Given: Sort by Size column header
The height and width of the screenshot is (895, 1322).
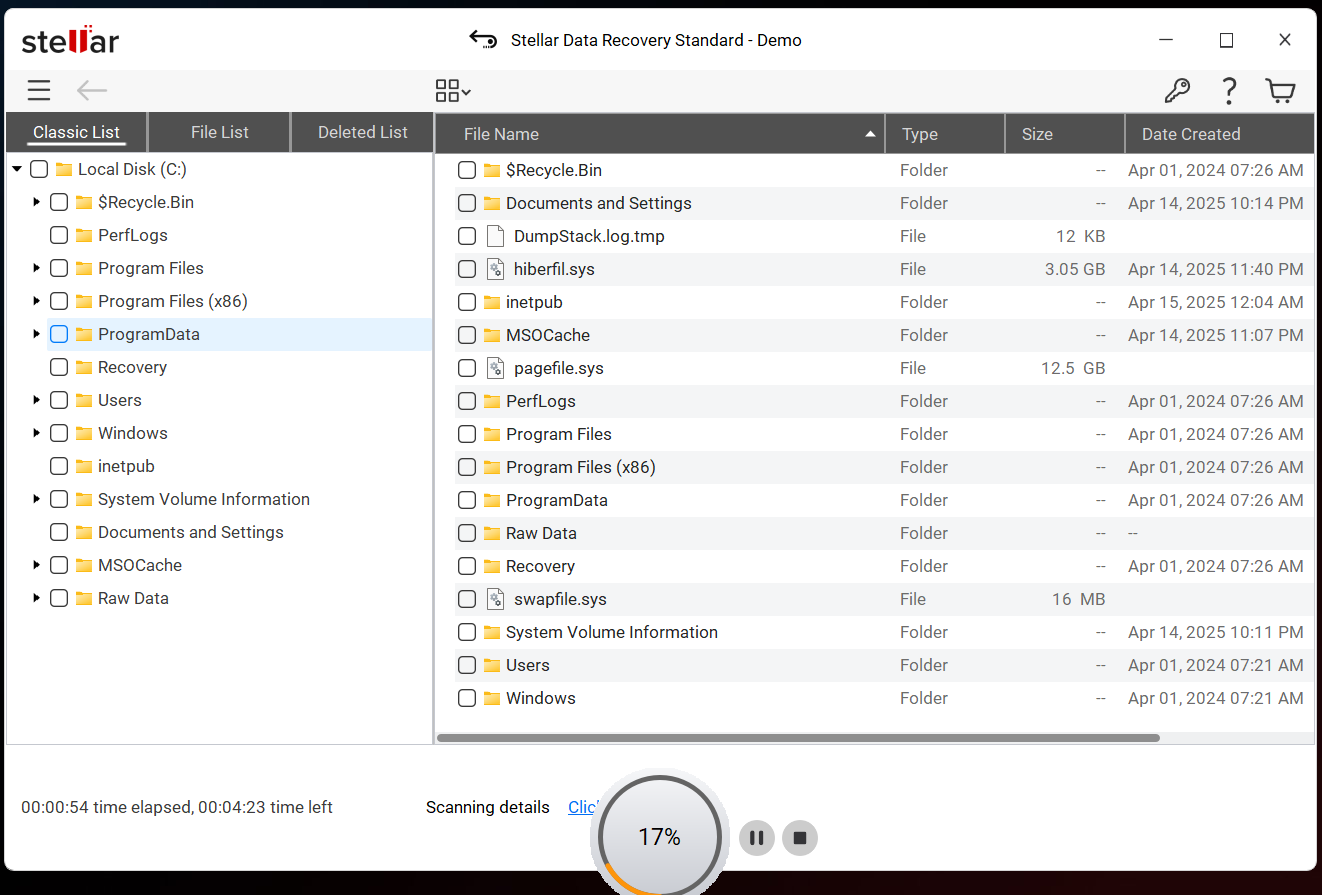Looking at the screenshot, I should (x=1065, y=134).
